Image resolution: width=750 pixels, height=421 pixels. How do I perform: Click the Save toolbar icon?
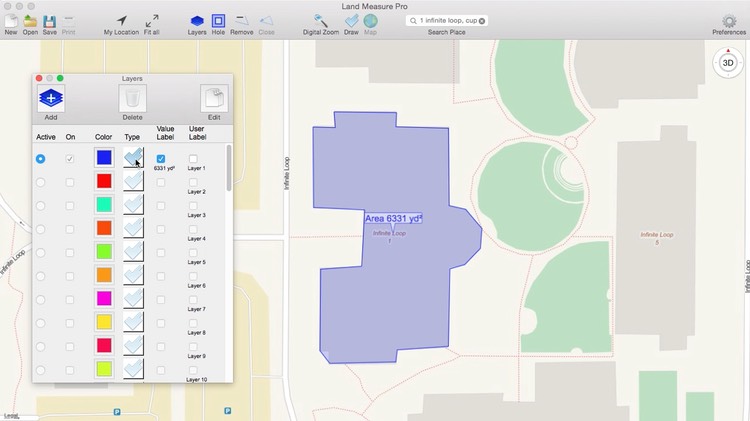[49, 20]
